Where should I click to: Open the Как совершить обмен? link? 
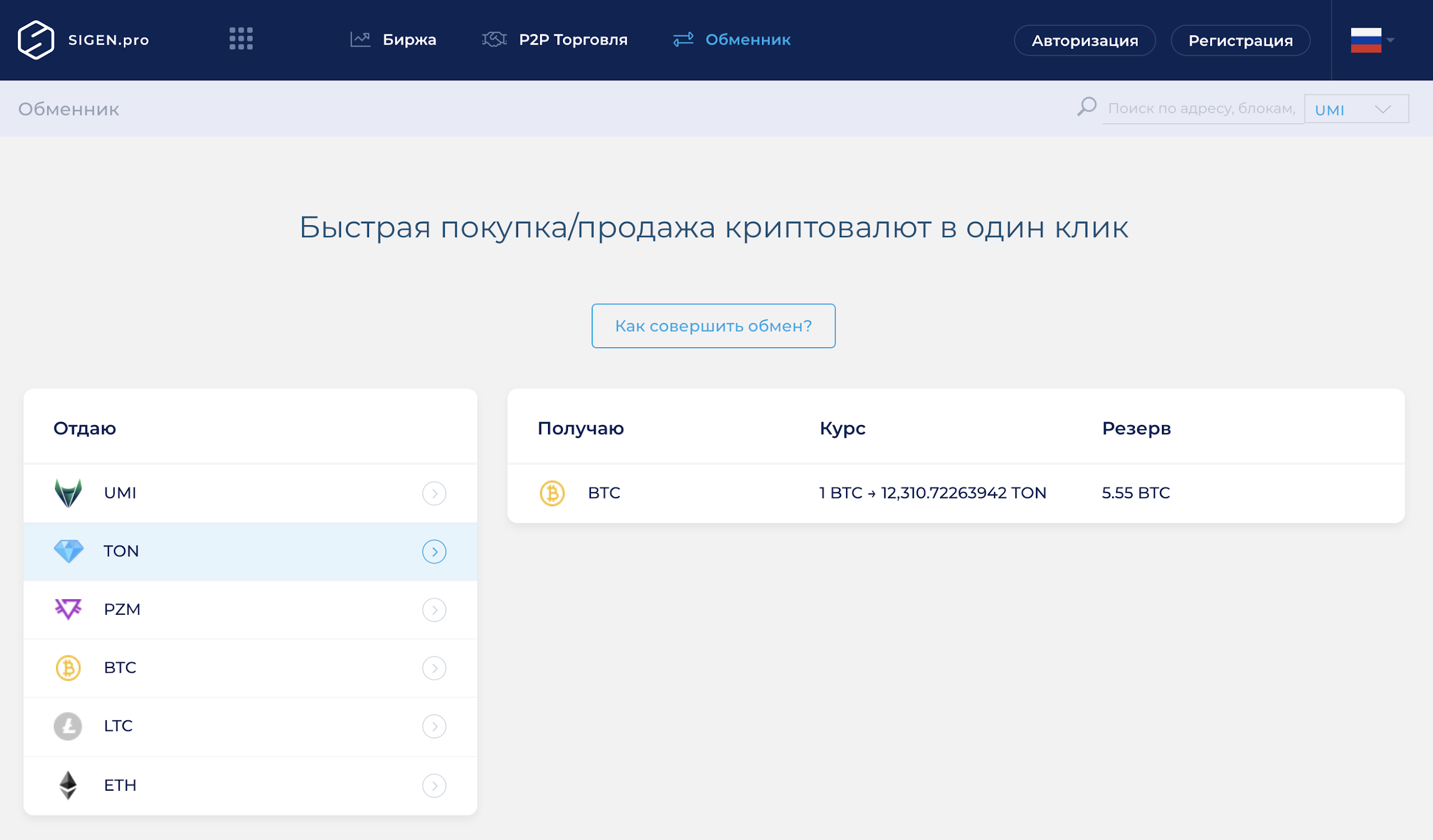pos(713,326)
